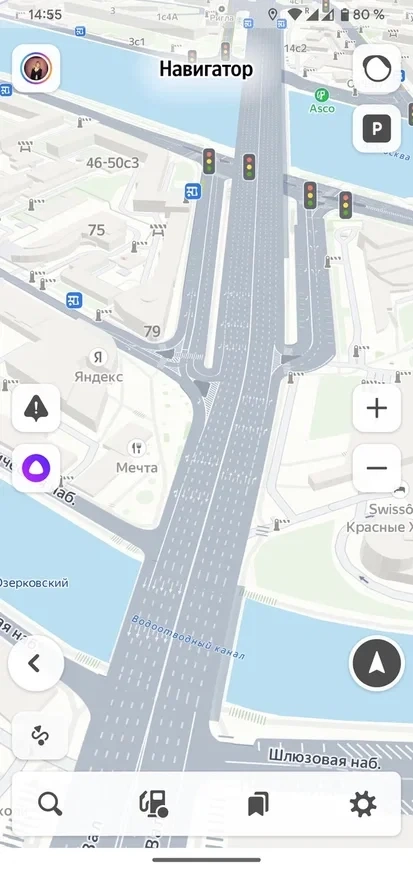The height and width of the screenshot is (872, 413).
Task: Select the Мечта restaurant marker
Action: click(x=137, y=458)
